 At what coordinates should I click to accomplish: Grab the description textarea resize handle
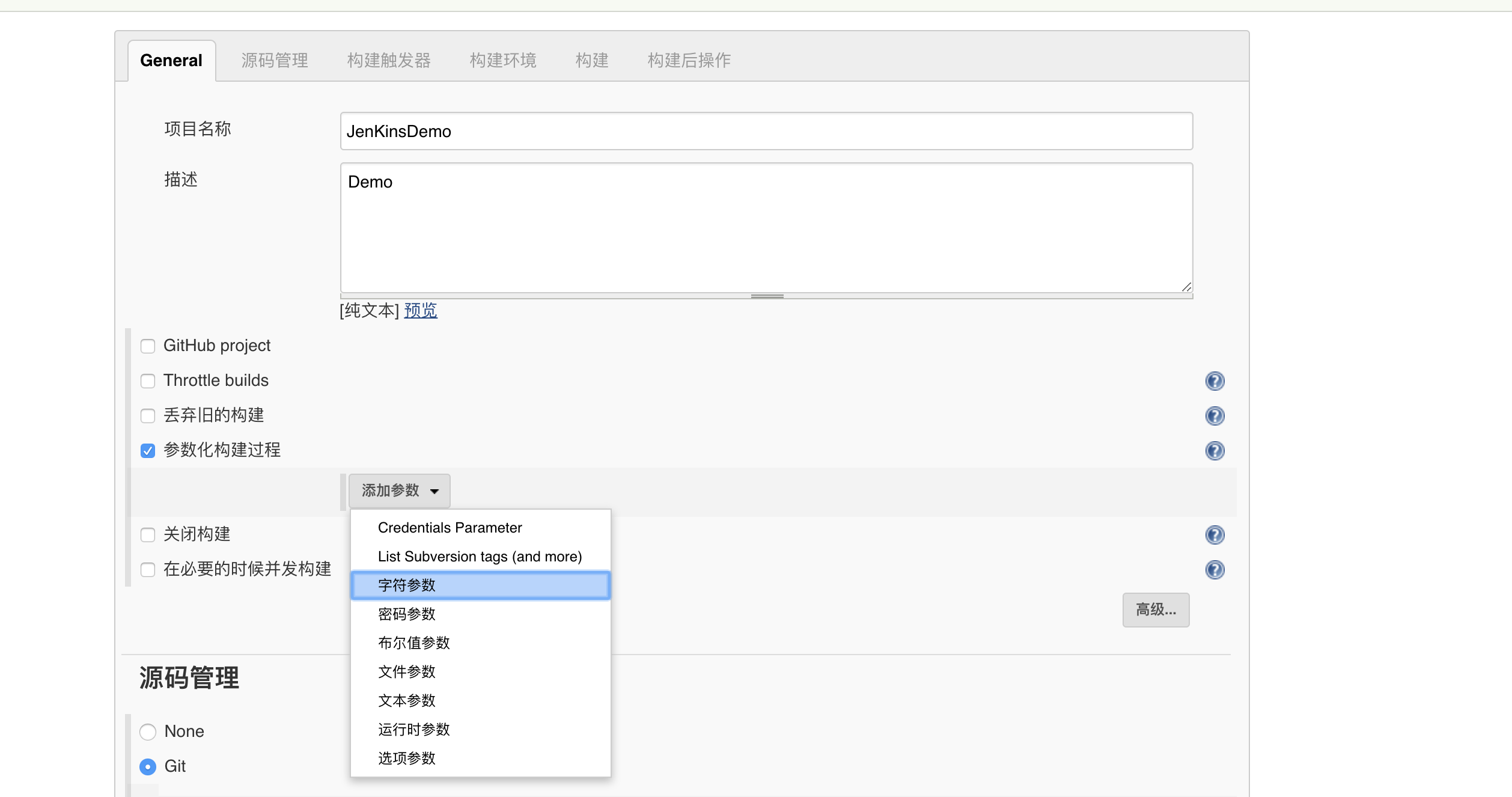click(x=767, y=296)
